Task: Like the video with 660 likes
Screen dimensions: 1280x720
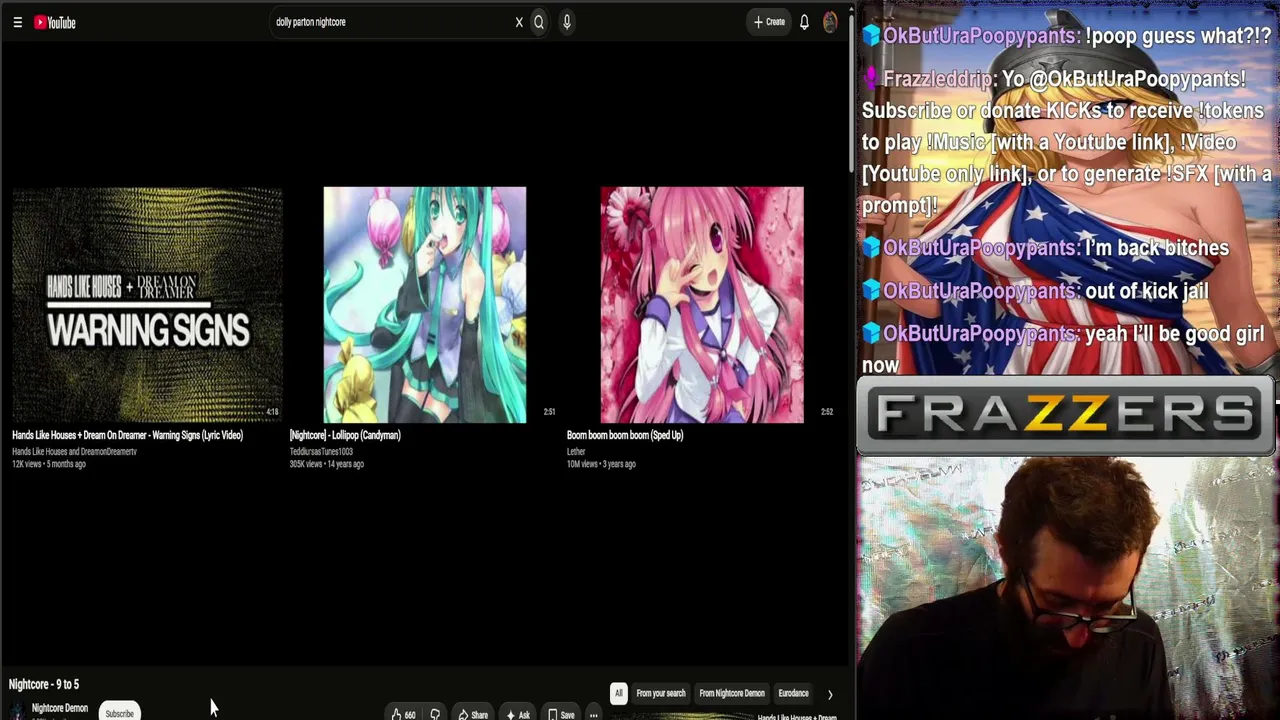Action: (404, 714)
